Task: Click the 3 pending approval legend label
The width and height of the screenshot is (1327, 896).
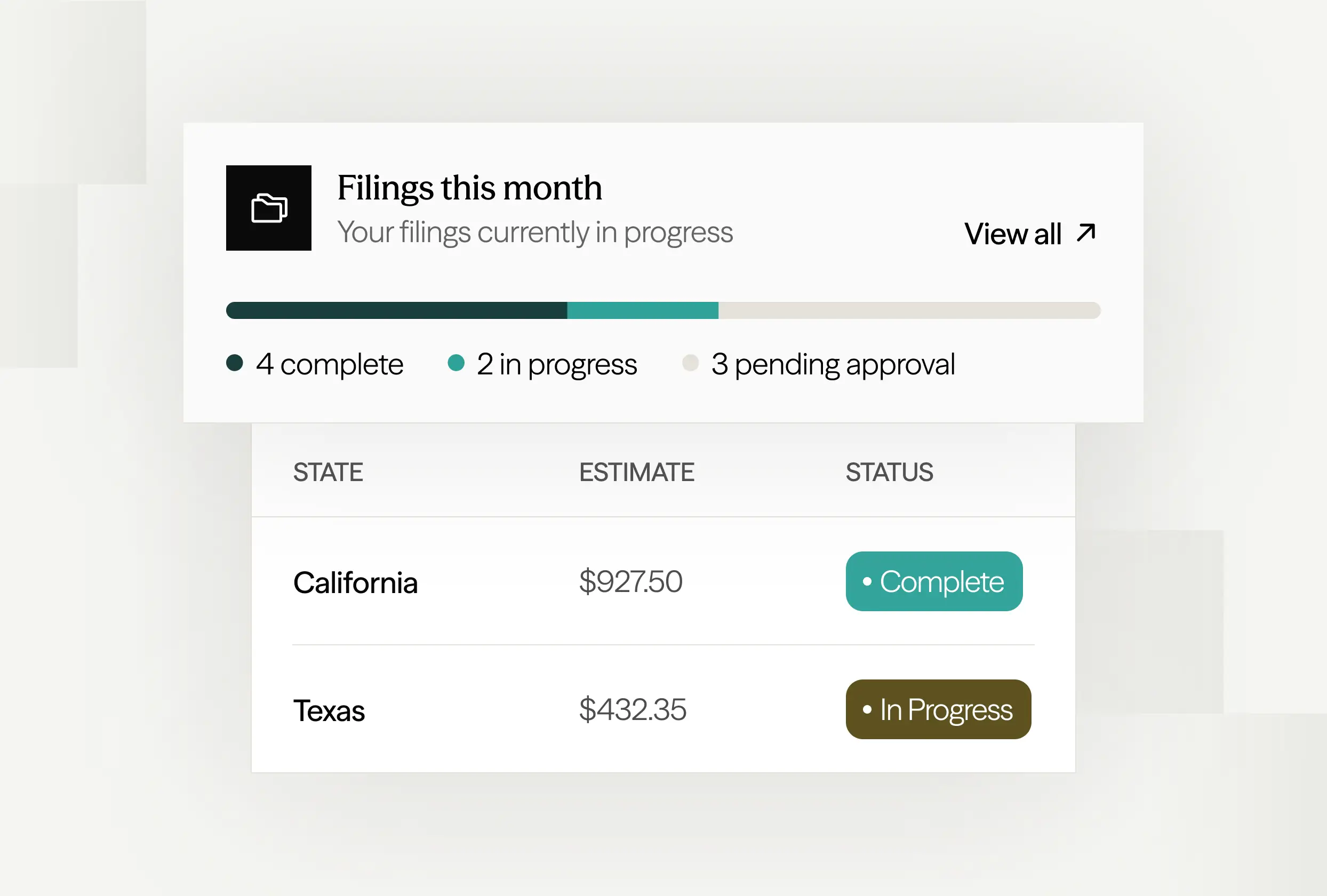Action: (833, 364)
